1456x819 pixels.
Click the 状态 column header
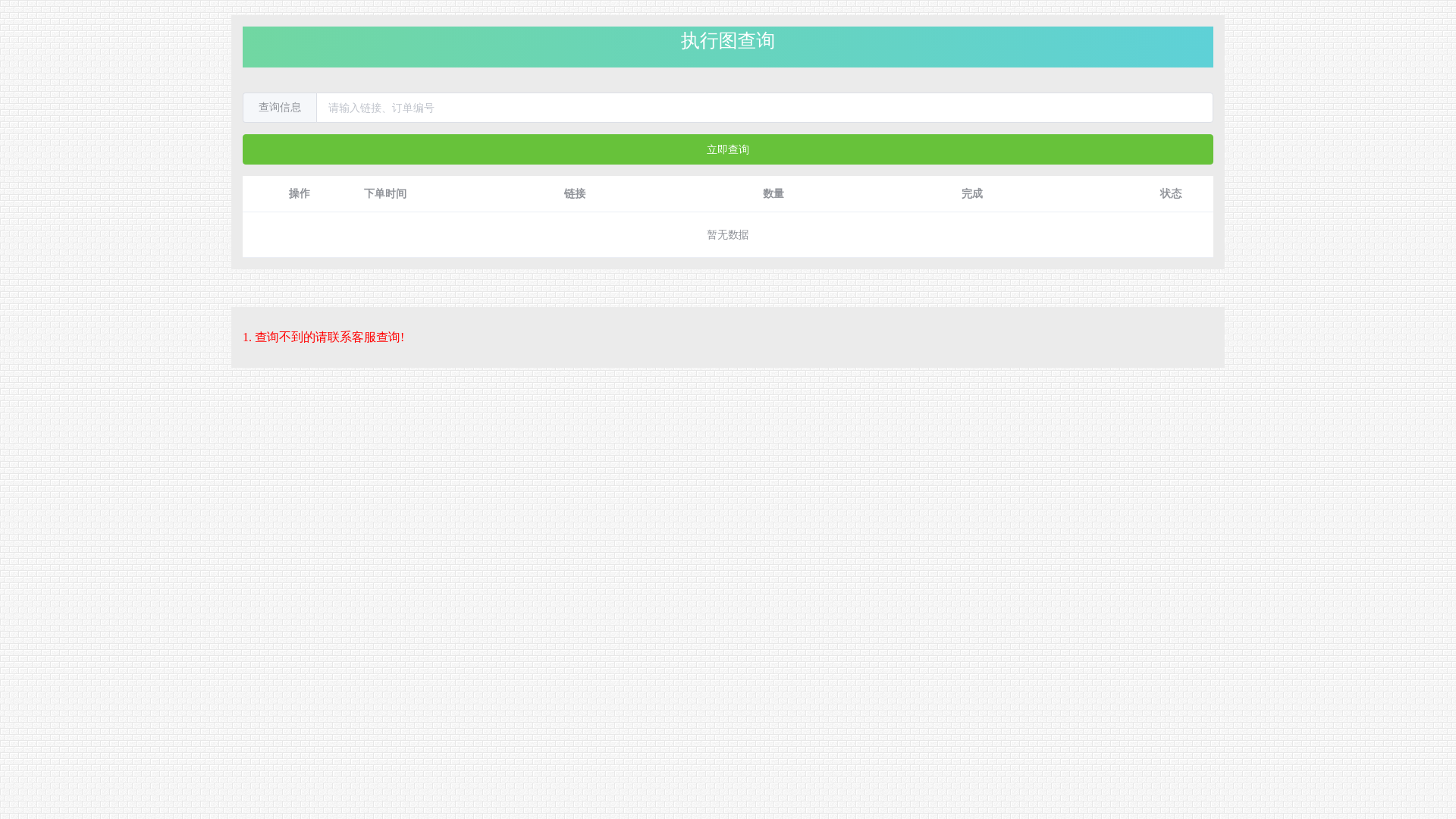click(x=1171, y=194)
